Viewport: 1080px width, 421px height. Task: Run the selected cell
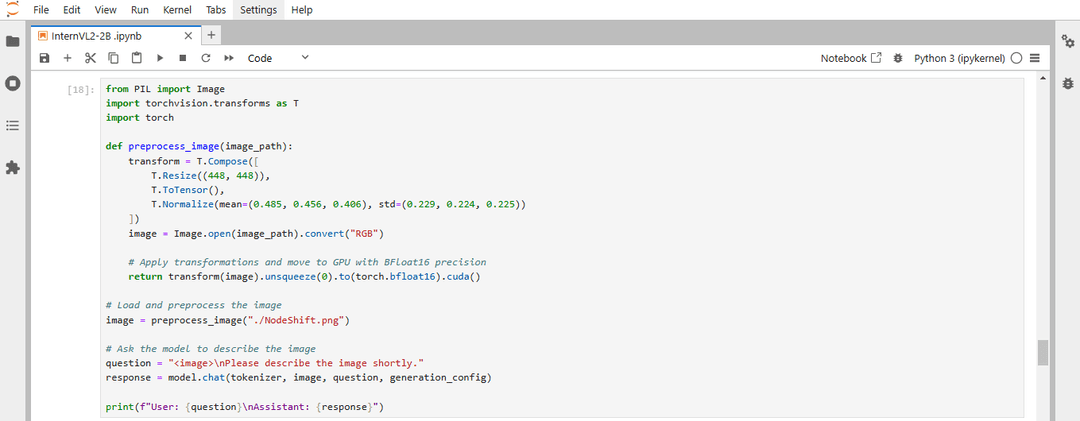point(160,59)
